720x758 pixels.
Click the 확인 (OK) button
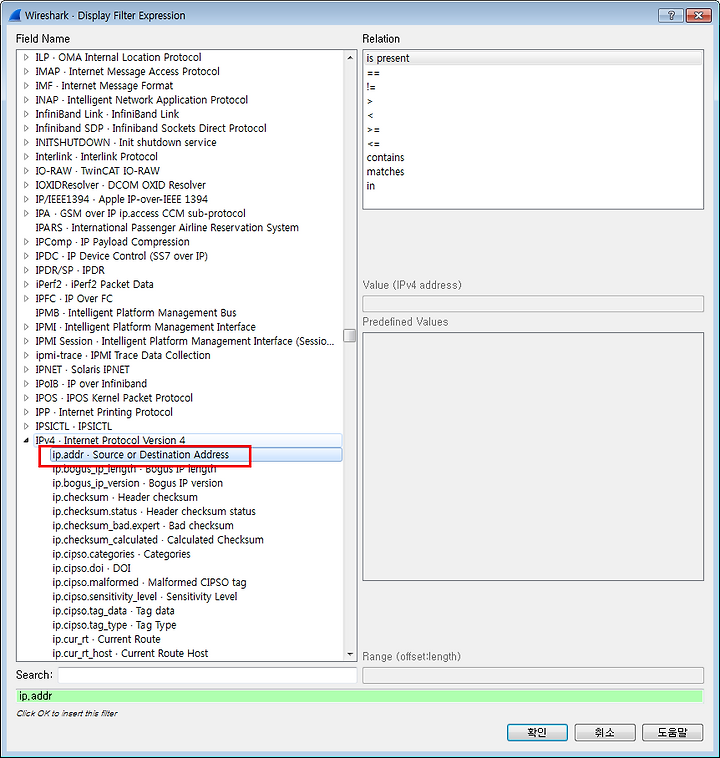tap(537, 732)
